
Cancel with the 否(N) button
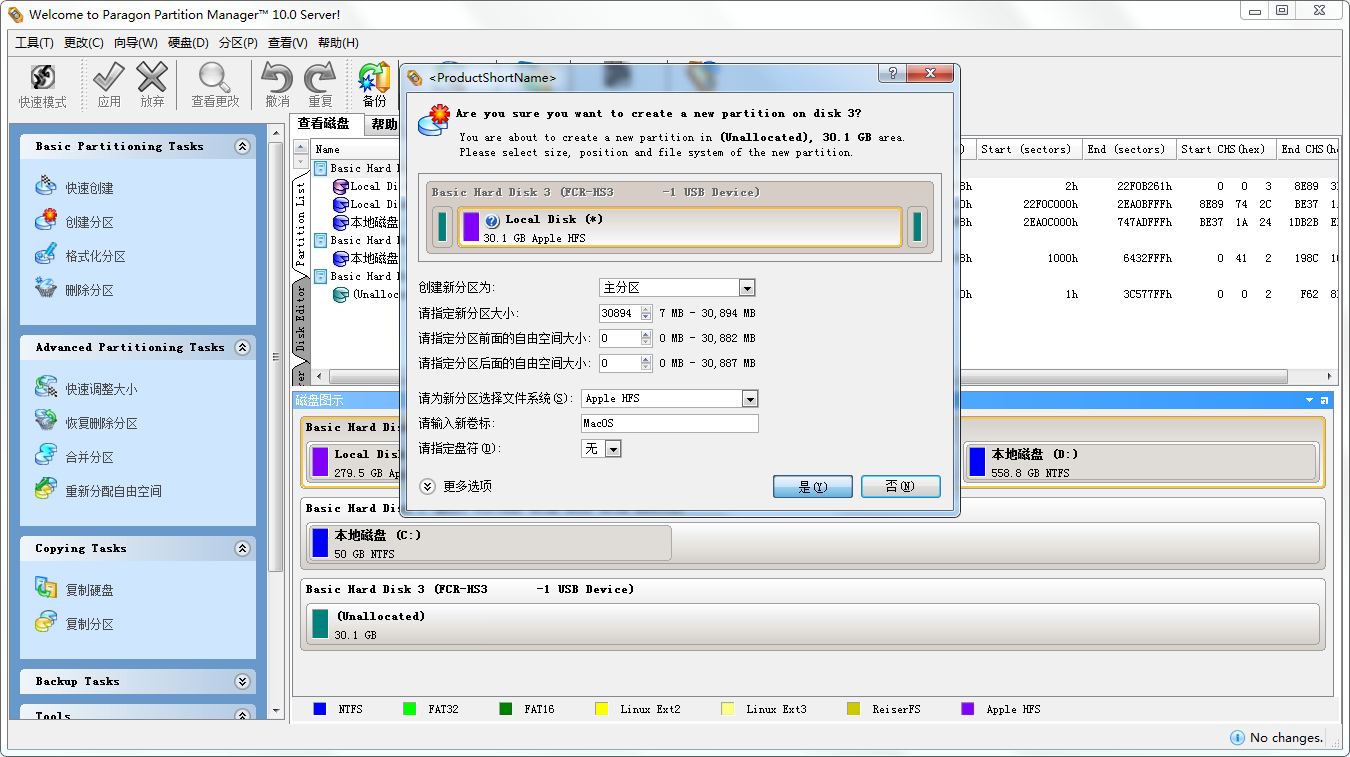901,487
